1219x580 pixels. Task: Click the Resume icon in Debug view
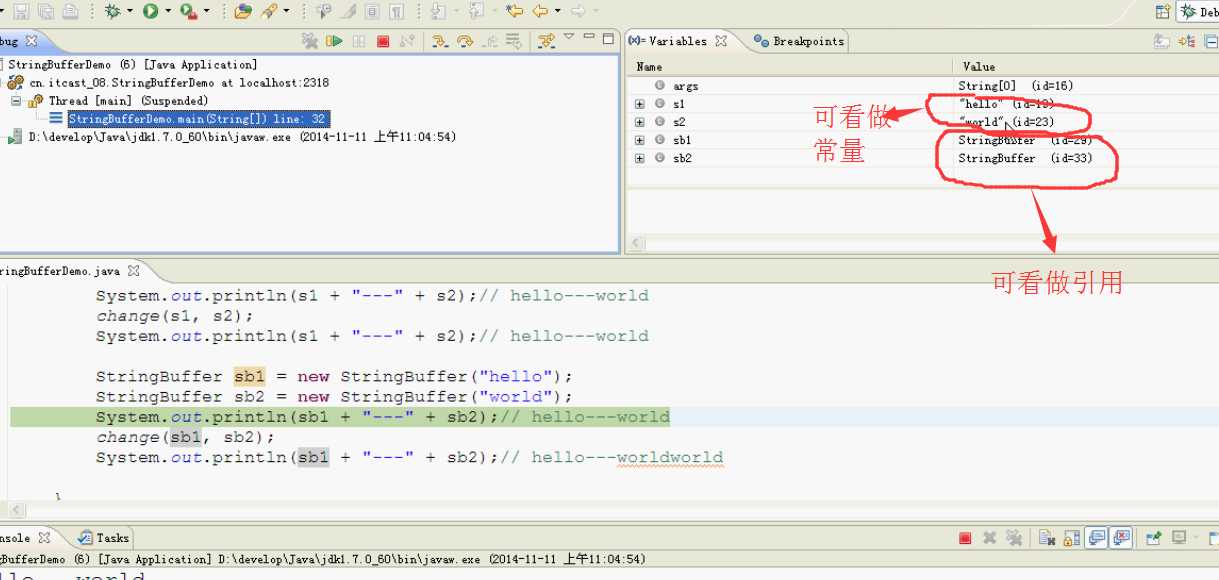334,41
